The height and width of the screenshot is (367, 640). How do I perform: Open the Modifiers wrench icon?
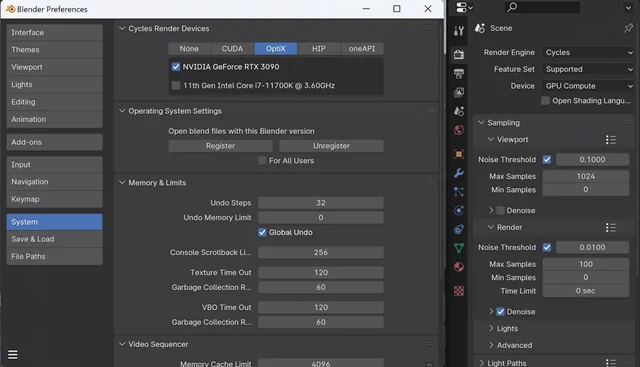click(x=459, y=173)
